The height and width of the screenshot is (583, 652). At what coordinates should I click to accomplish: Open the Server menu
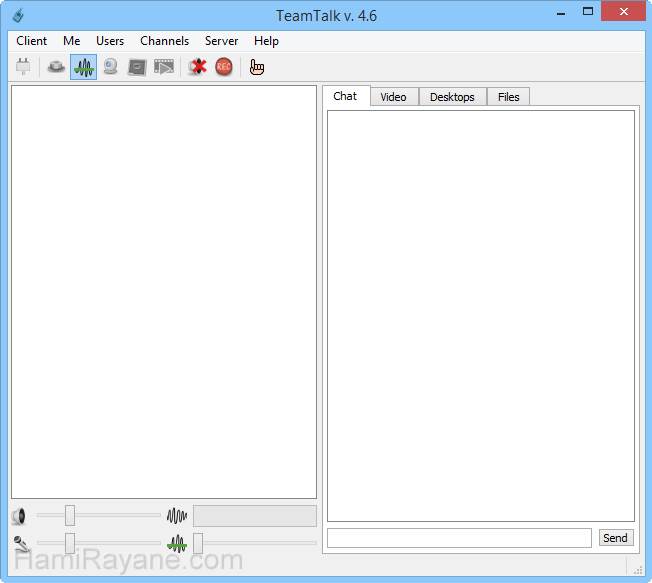click(x=222, y=41)
